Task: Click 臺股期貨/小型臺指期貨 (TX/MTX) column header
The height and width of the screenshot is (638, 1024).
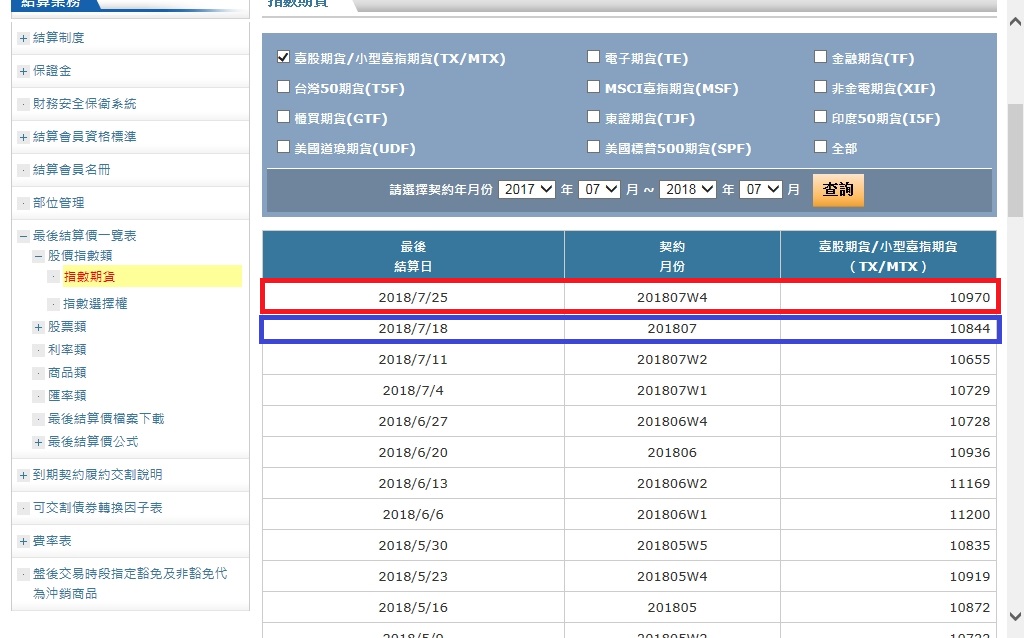Action: tap(888, 256)
